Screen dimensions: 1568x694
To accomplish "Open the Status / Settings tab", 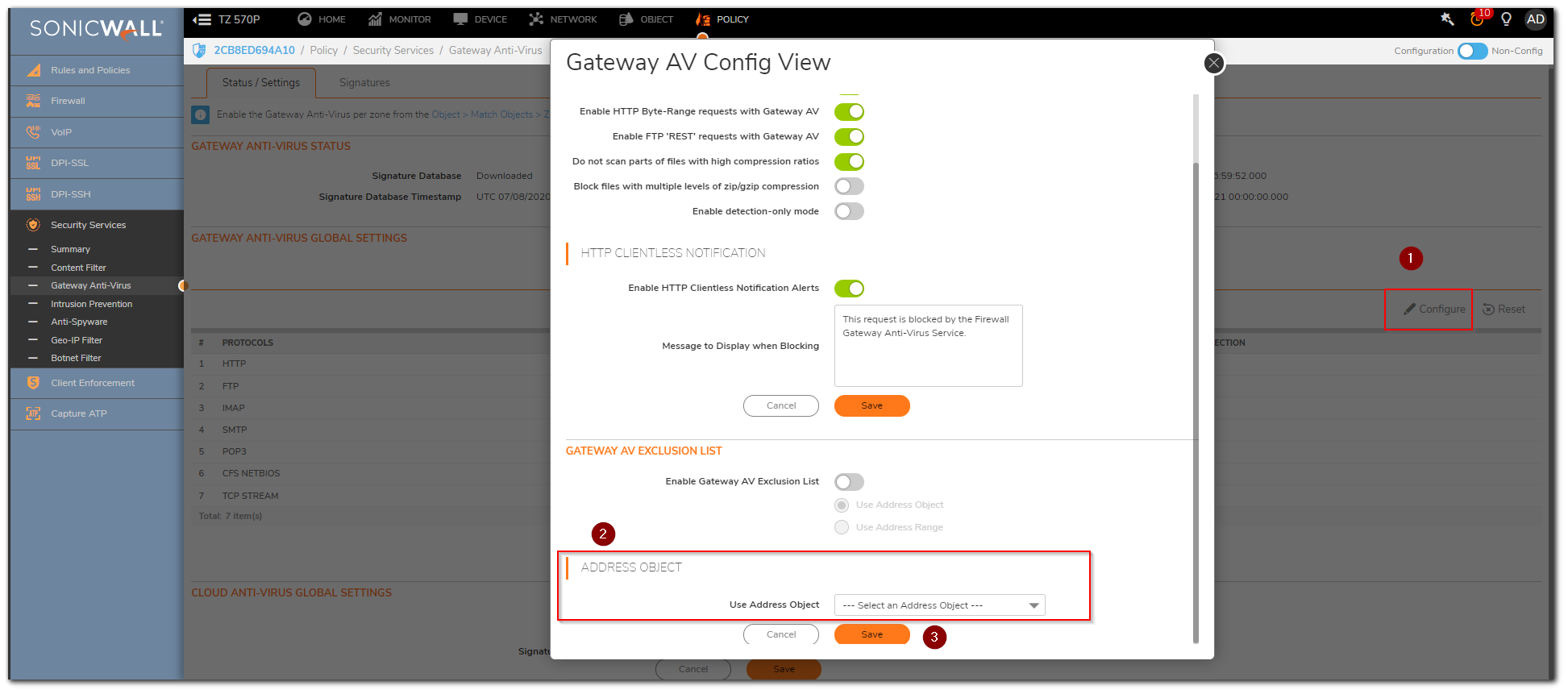I will click(260, 82).
